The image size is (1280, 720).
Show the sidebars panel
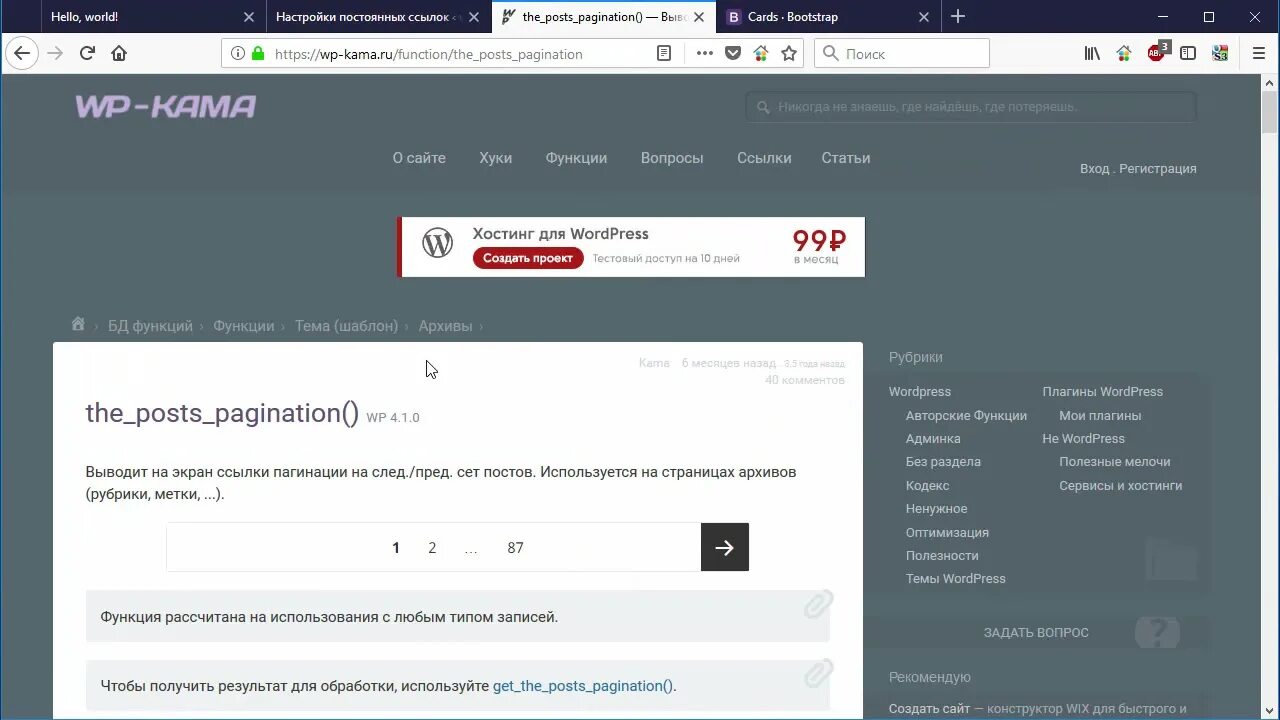pos(1188,54)
